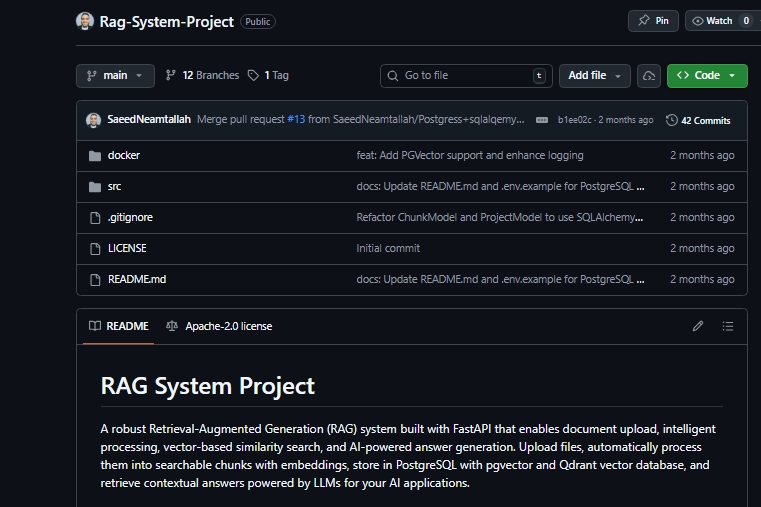
Task: Click the pencil edit README icon
Action: 698,326
